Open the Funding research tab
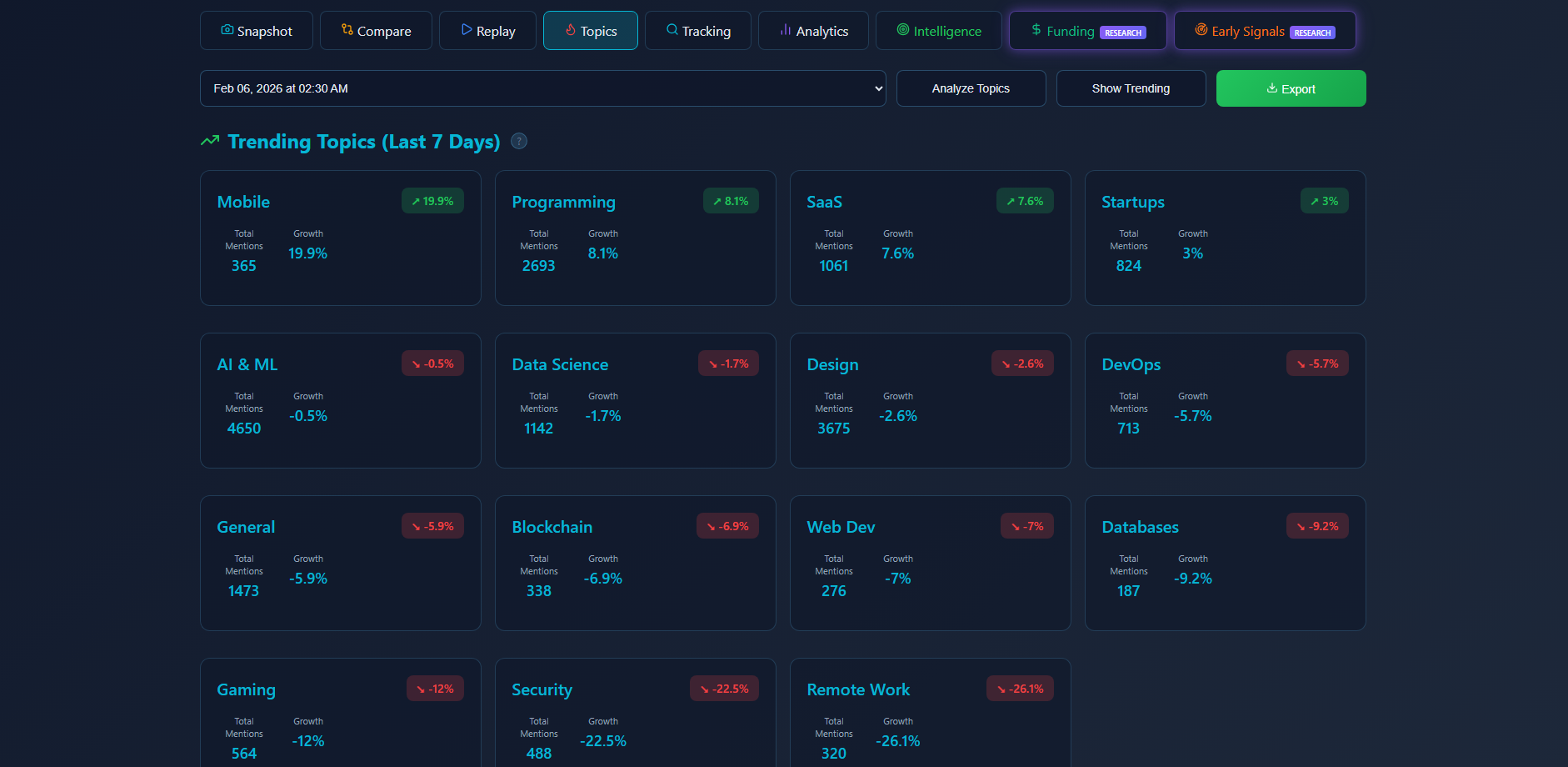The height and width of the screenshot is (767, 1568). click(1087, 30)
